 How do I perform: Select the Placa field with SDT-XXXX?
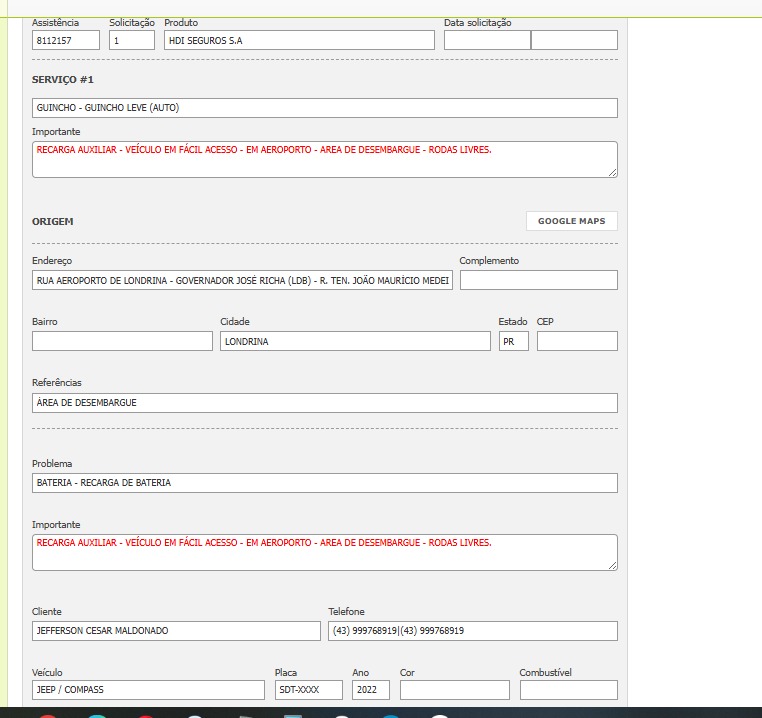308,690
